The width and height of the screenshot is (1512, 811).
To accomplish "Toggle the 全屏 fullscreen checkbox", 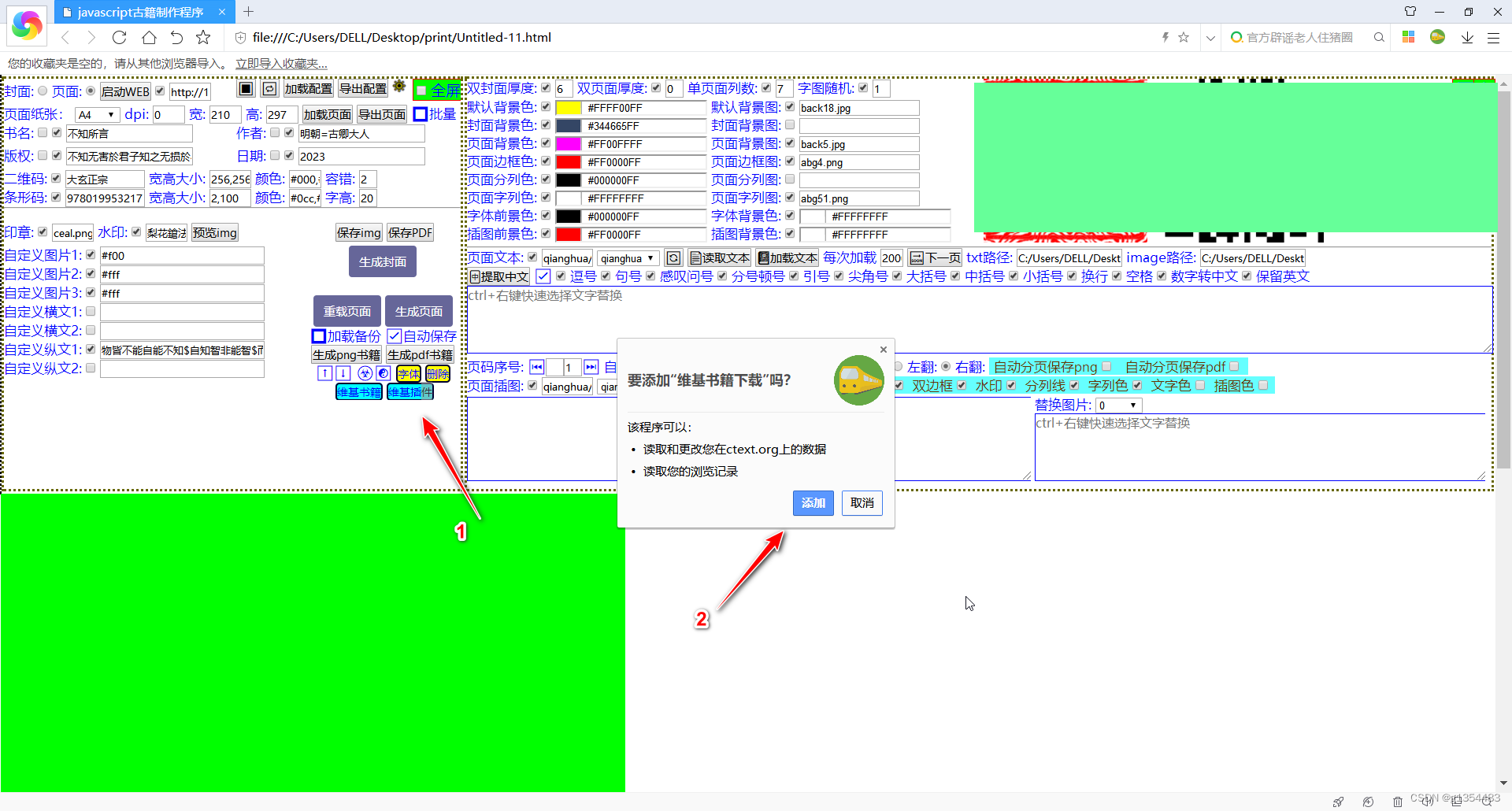I will coord(421,91).
